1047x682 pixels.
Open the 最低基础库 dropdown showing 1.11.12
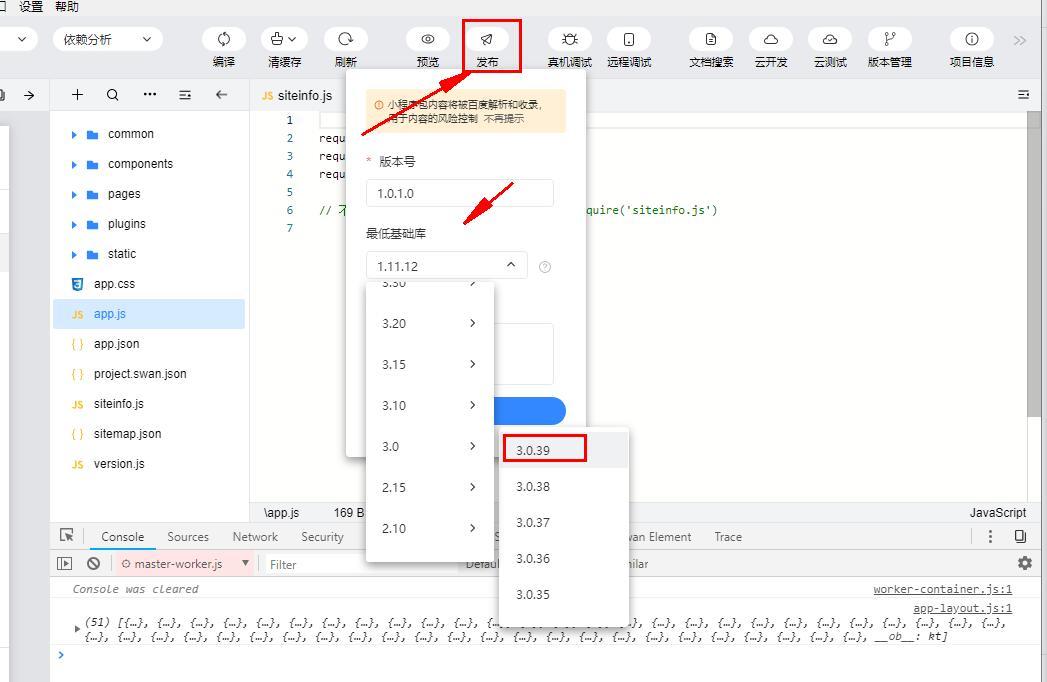coord(446,266)
